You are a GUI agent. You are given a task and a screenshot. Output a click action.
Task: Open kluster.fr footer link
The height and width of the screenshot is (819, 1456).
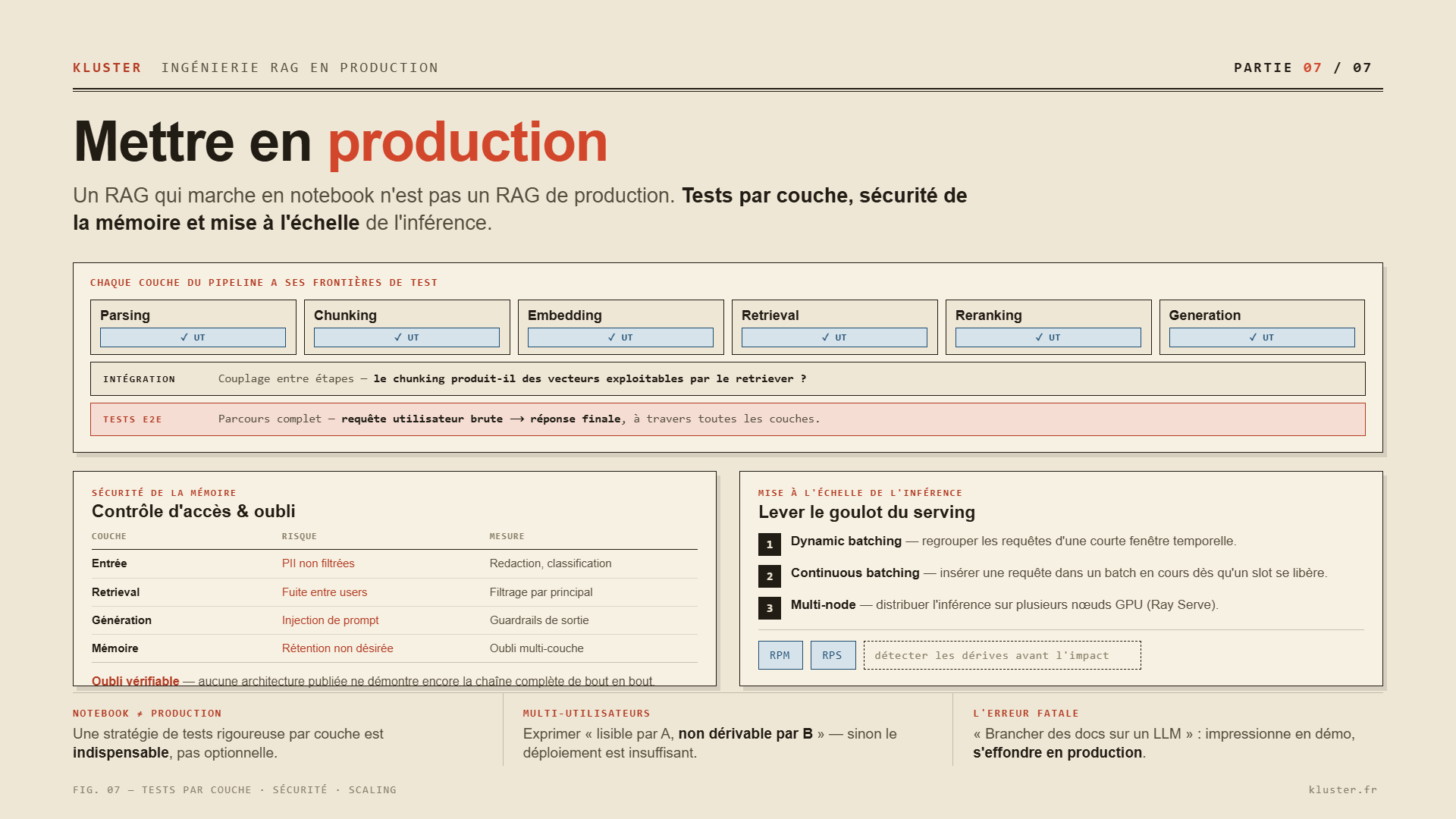[1342, 789]
